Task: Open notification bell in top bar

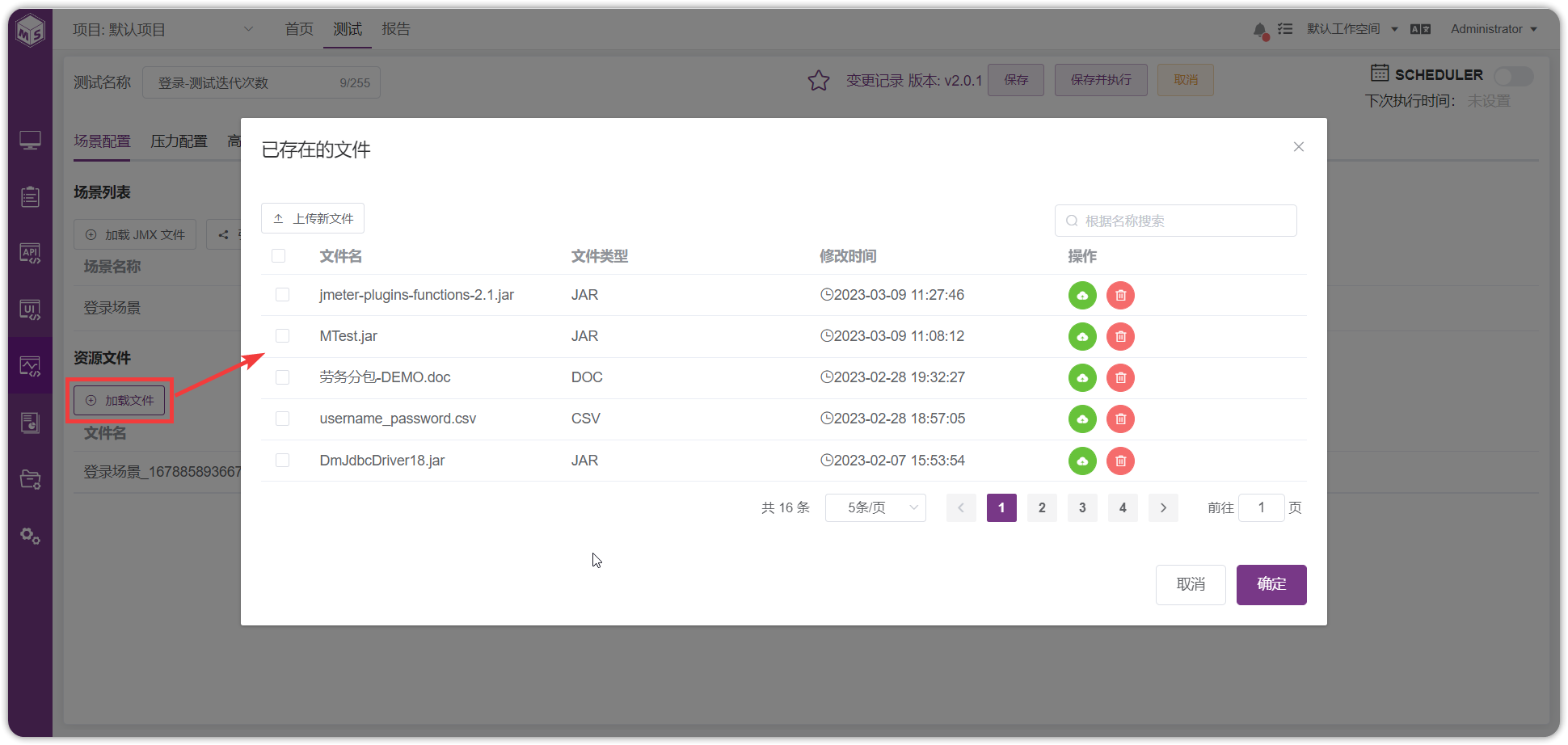Action: click(x=1260, y=30)
